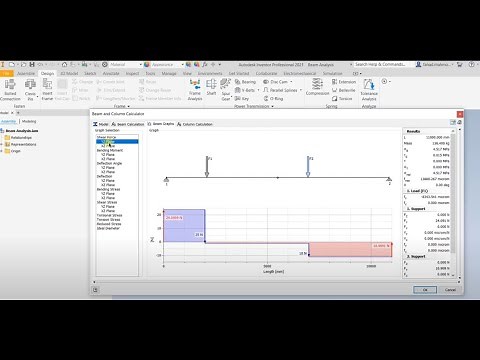Screen dimensions: 480x360
Task: Select Shear Force XZ Plane graph
Action: [108, 146]
